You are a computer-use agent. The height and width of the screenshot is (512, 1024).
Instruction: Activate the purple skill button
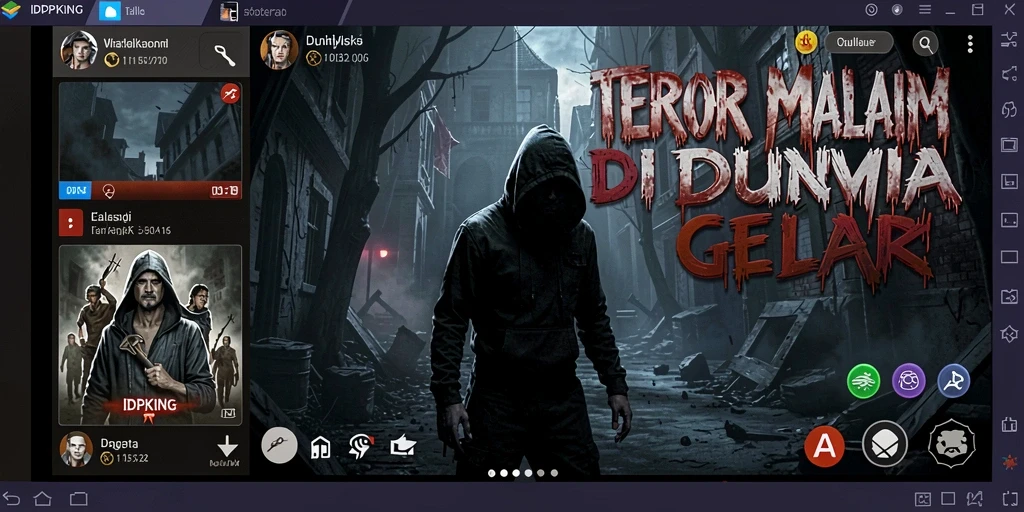pos(908,381)
